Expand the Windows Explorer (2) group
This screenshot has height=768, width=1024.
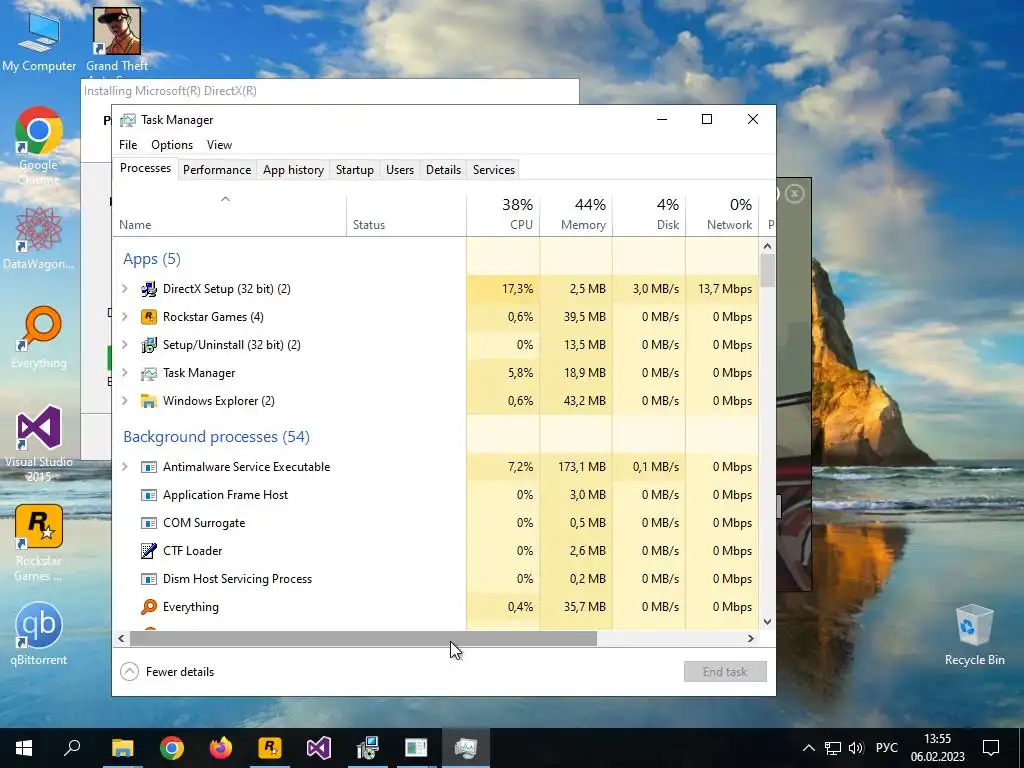click(125, 401)
